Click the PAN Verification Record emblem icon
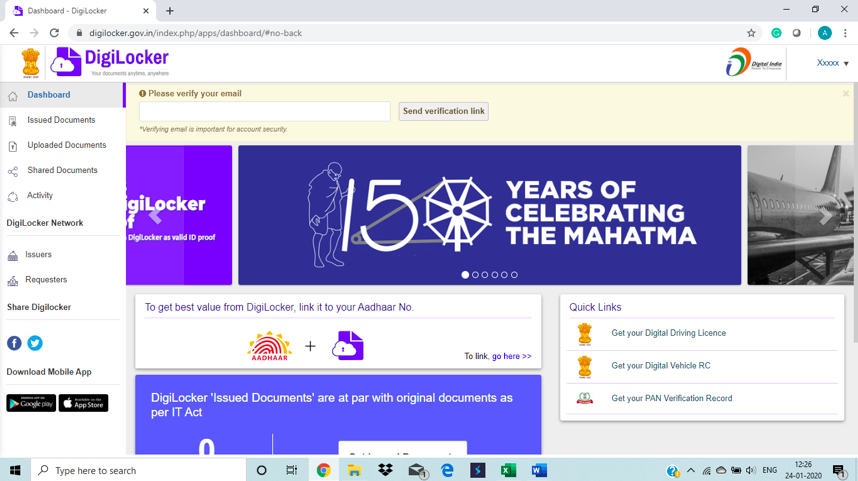 pos(584,398)
